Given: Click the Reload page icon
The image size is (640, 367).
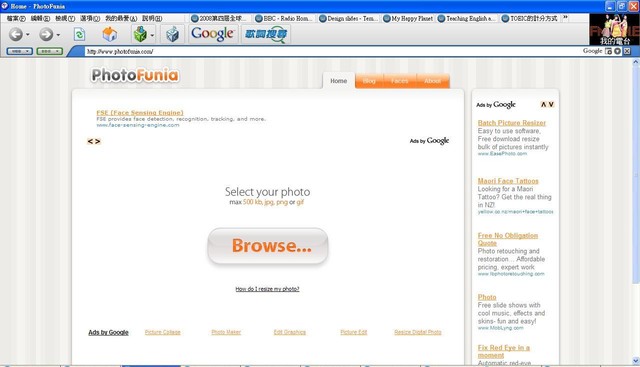Looking at the screenshot, I should coord(79,34).
